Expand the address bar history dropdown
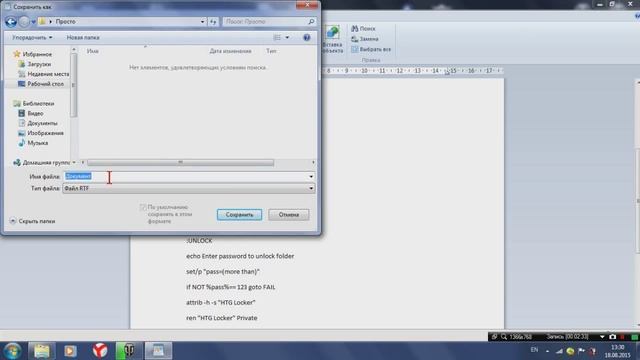 tap(202, 22)
